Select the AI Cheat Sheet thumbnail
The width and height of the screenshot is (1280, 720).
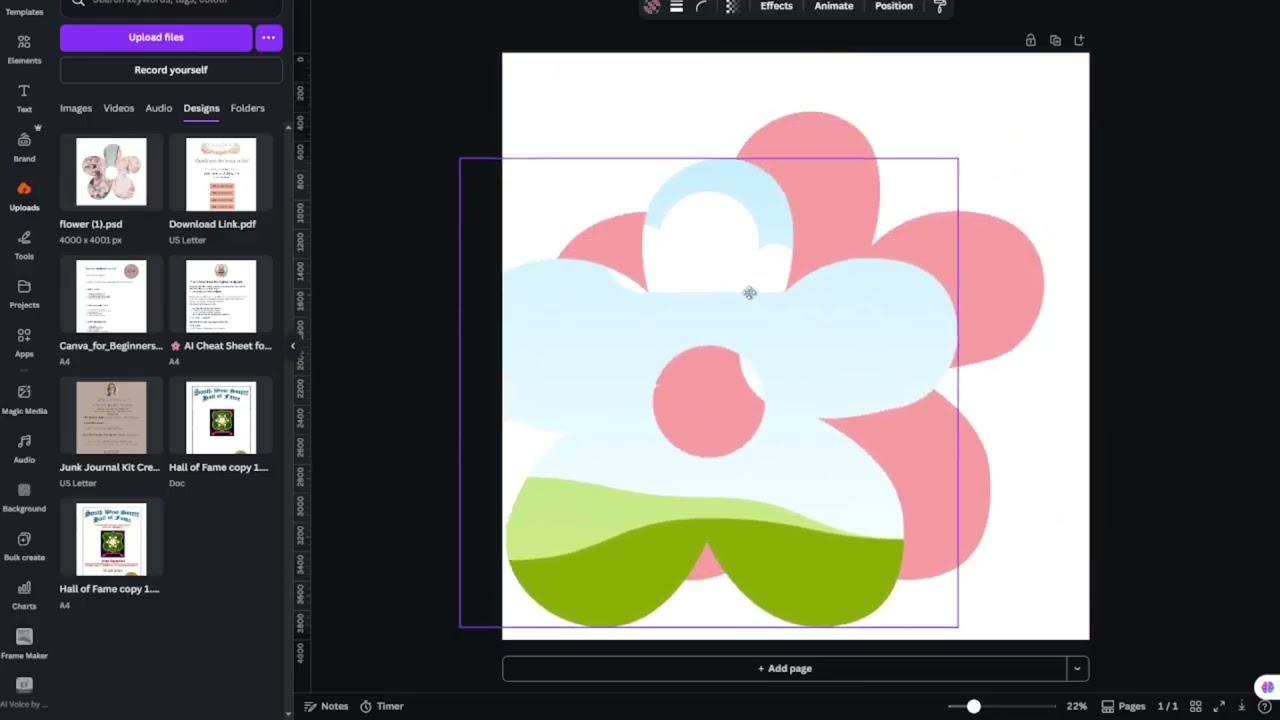click(221, 295)
